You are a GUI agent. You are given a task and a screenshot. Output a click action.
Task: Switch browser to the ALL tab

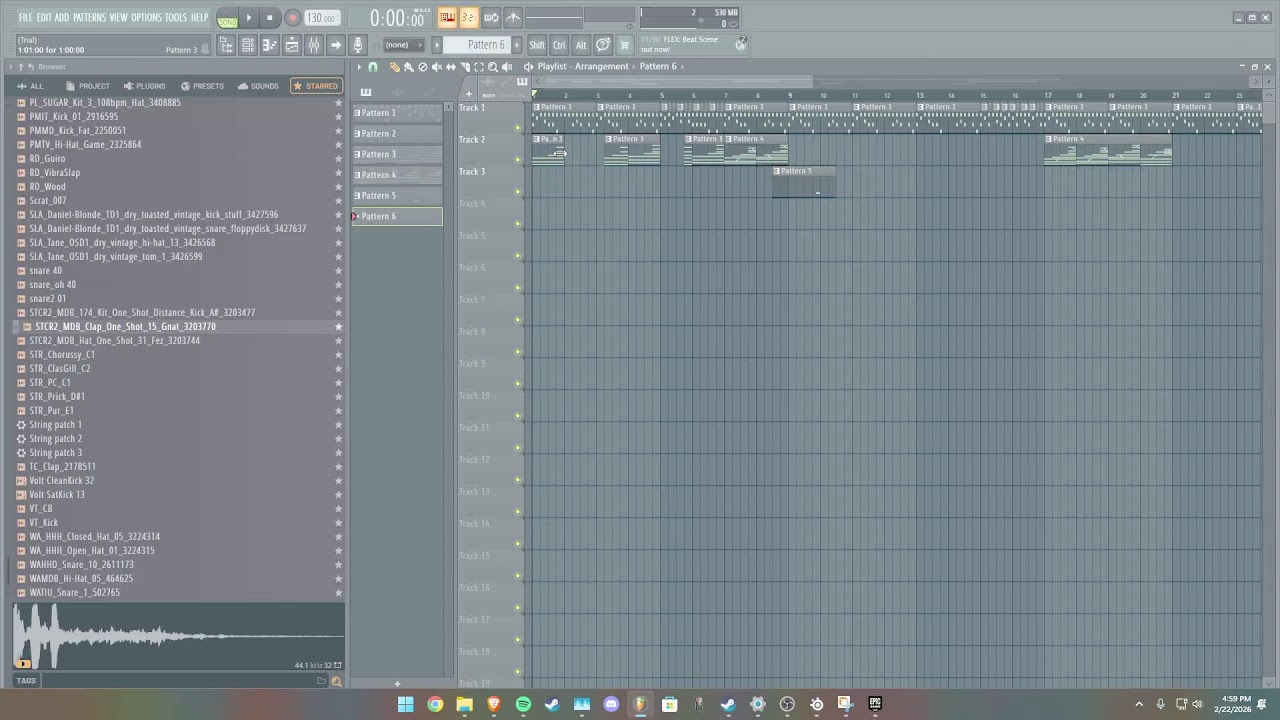pyautogui.click(x=30, y=86)
